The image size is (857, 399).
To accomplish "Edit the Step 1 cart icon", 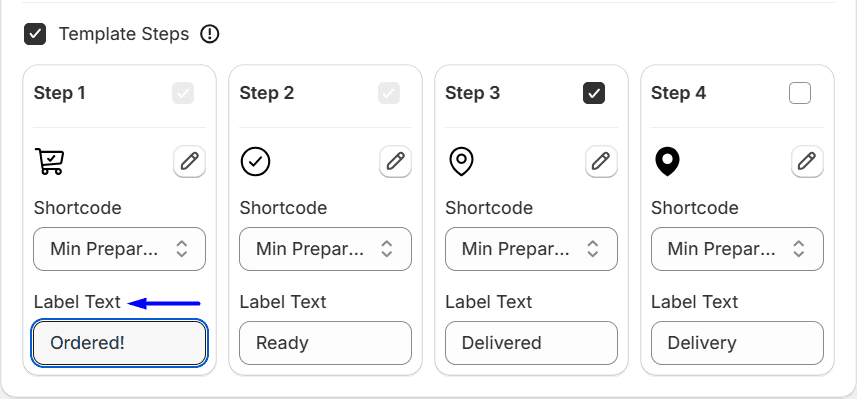I will (190, 162).
